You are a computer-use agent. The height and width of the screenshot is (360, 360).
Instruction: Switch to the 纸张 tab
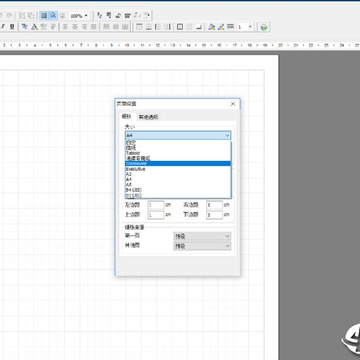click(126, 116)
